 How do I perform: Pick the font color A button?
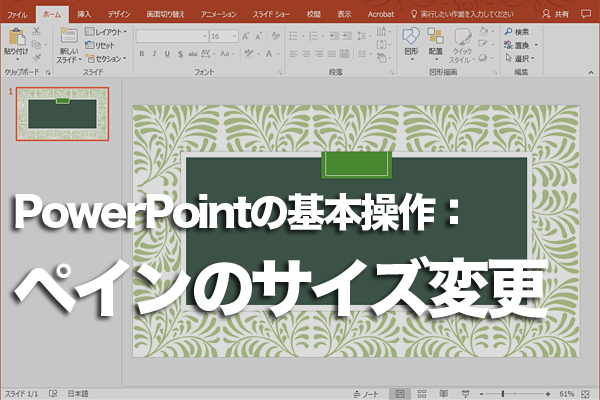pos(271,54)
